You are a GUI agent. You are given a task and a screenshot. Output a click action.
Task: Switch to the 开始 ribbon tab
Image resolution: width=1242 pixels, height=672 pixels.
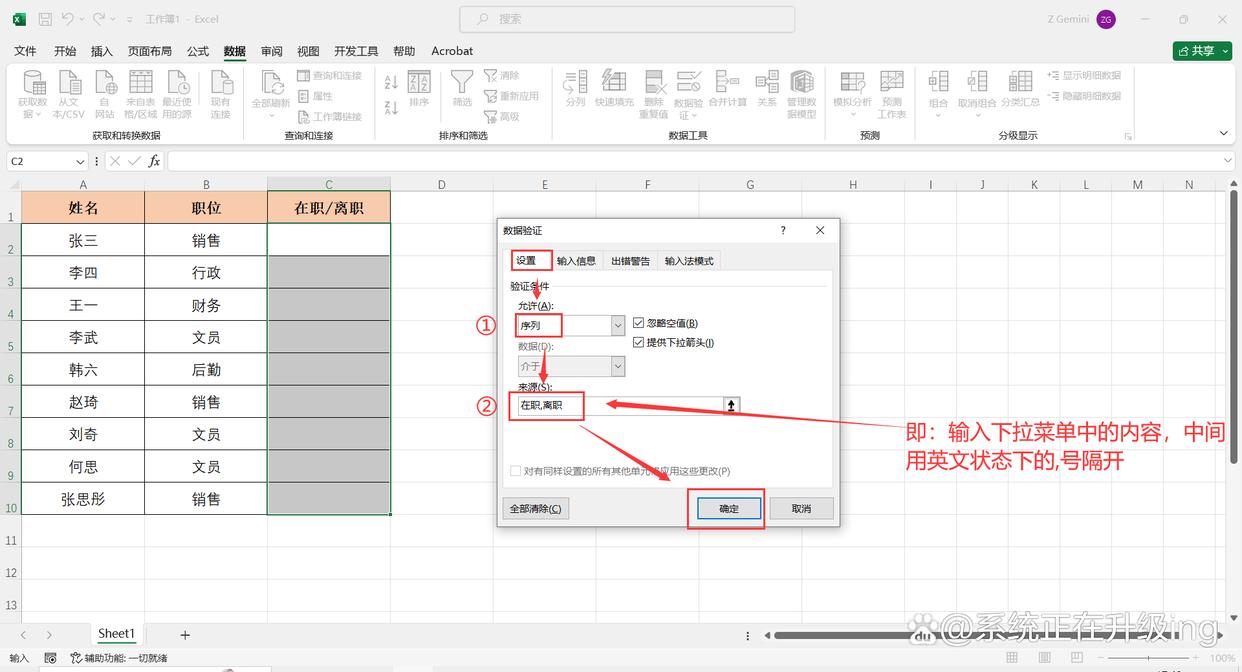click(x=65, y=51)
